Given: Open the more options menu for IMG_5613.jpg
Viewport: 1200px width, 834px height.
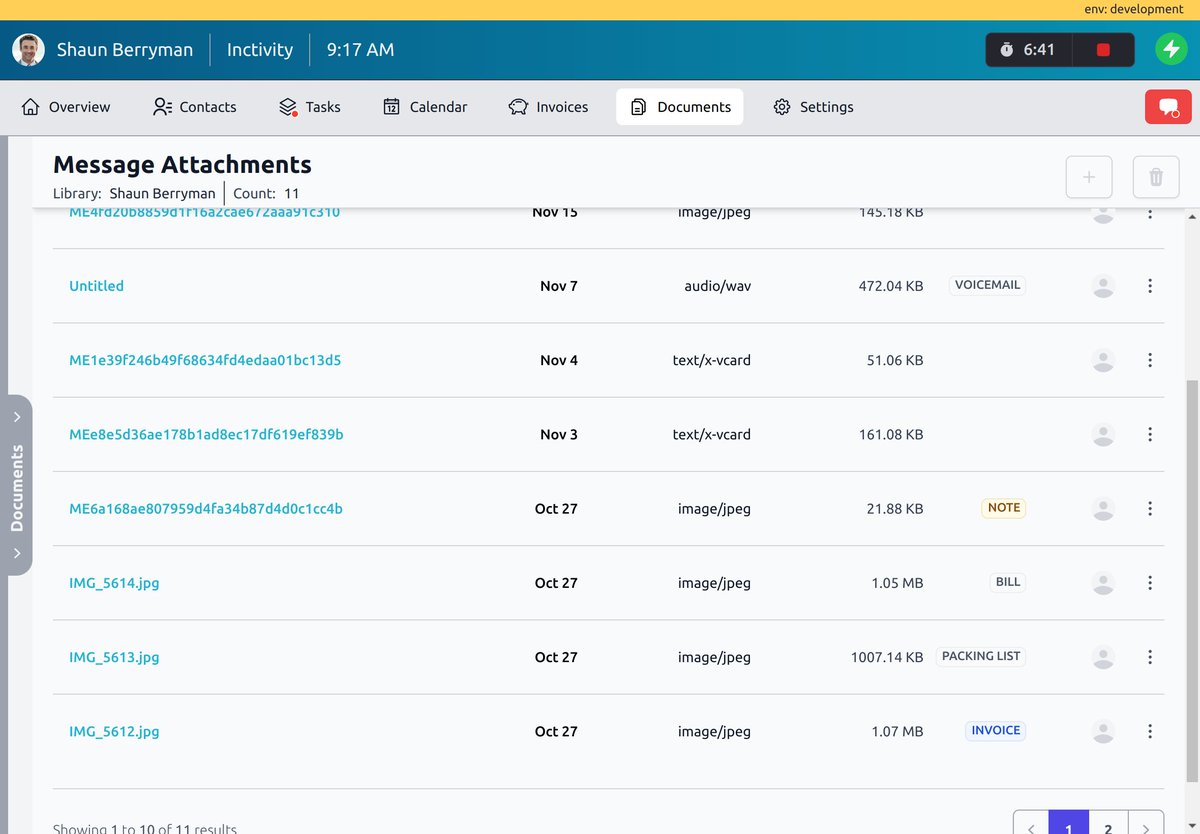Looking at the screenshot, I should click(1150, 657).
